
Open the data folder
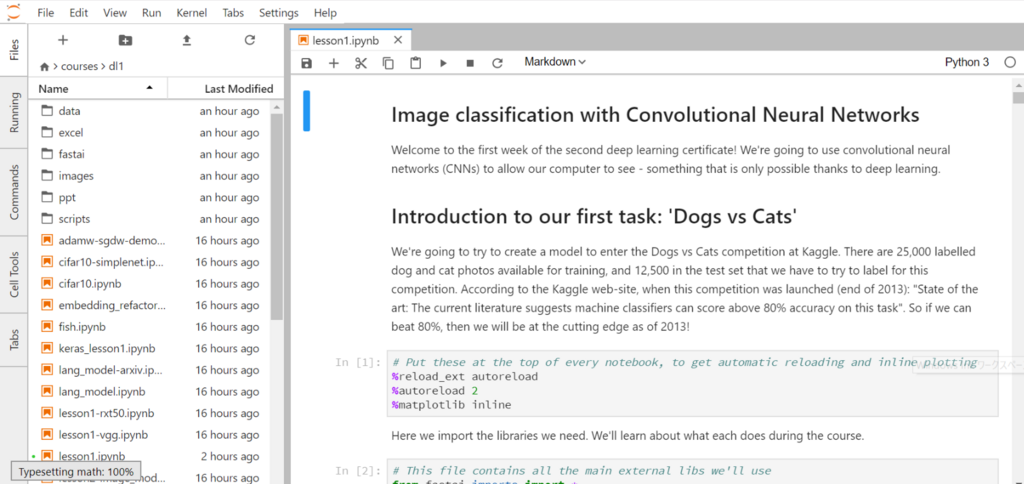click(149, 111)
